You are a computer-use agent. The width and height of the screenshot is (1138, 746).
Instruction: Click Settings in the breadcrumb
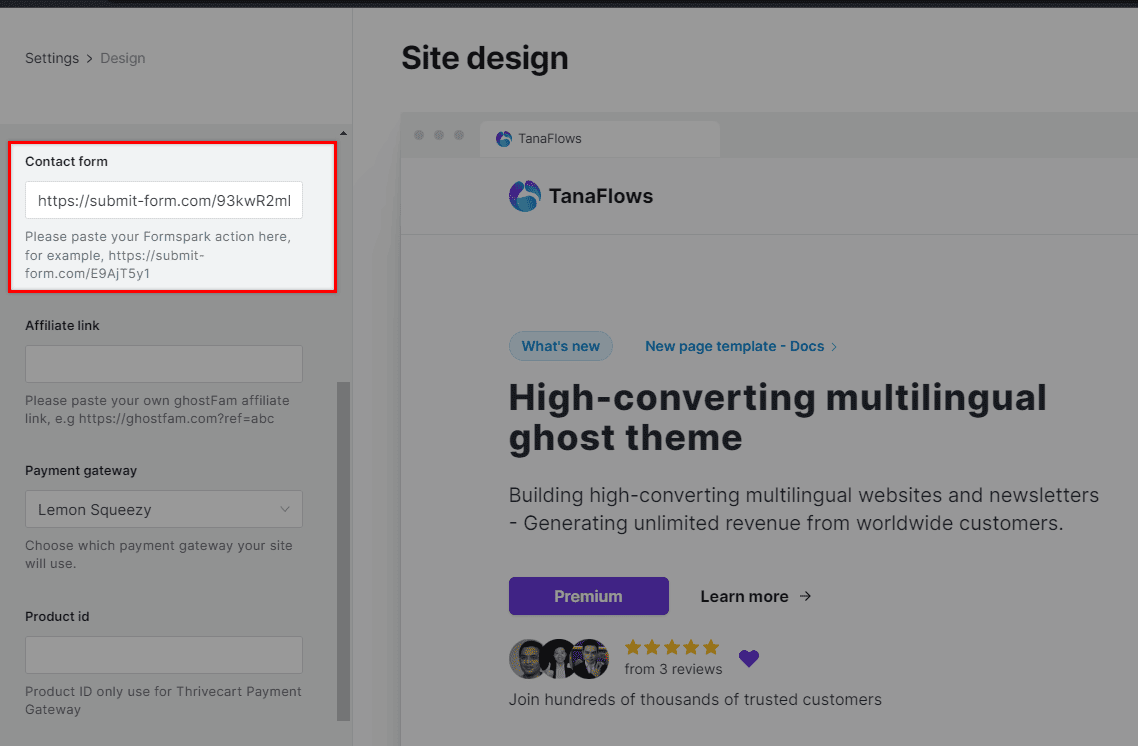click(52, 58)
